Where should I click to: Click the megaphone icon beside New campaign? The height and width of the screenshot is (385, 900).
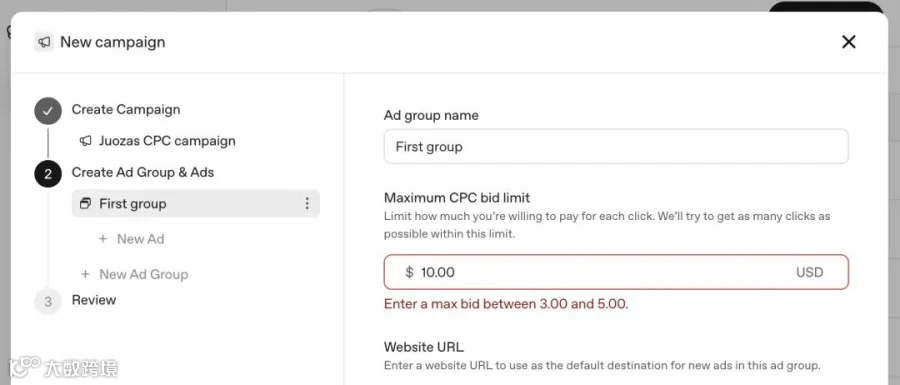[44, 42]
